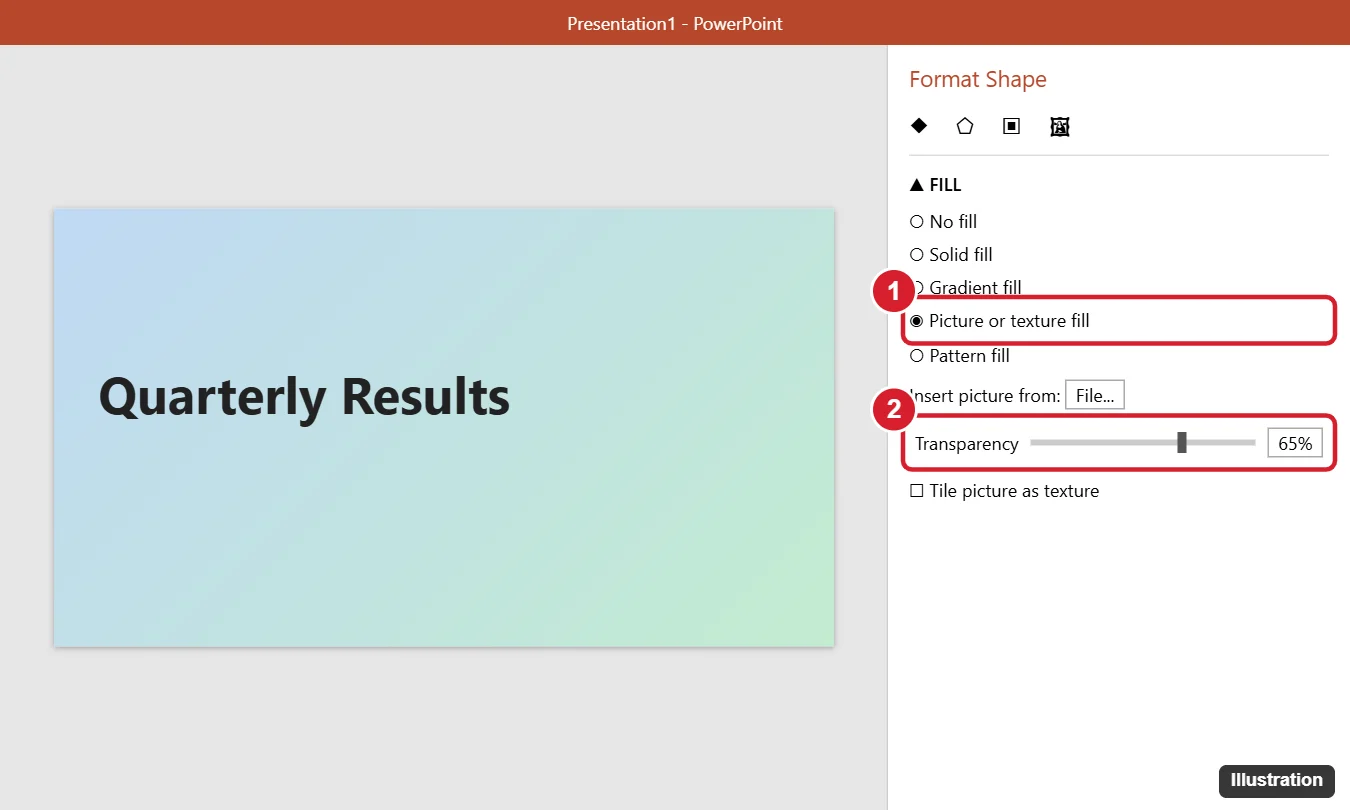Open the square Size & Properties icon
Screen dimensions: 1350x810
(1012, 126)
